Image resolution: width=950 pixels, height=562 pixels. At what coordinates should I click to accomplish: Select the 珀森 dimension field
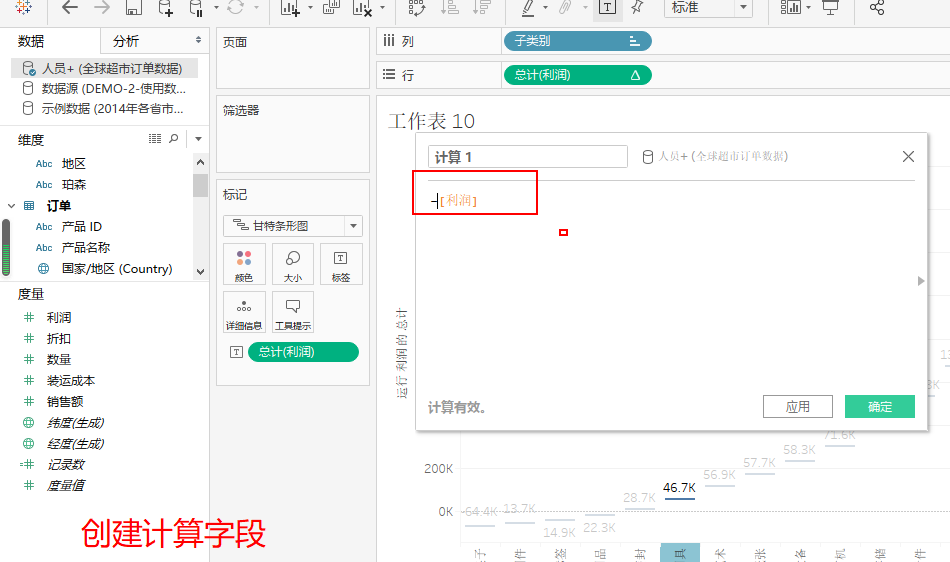pos(73,185)
